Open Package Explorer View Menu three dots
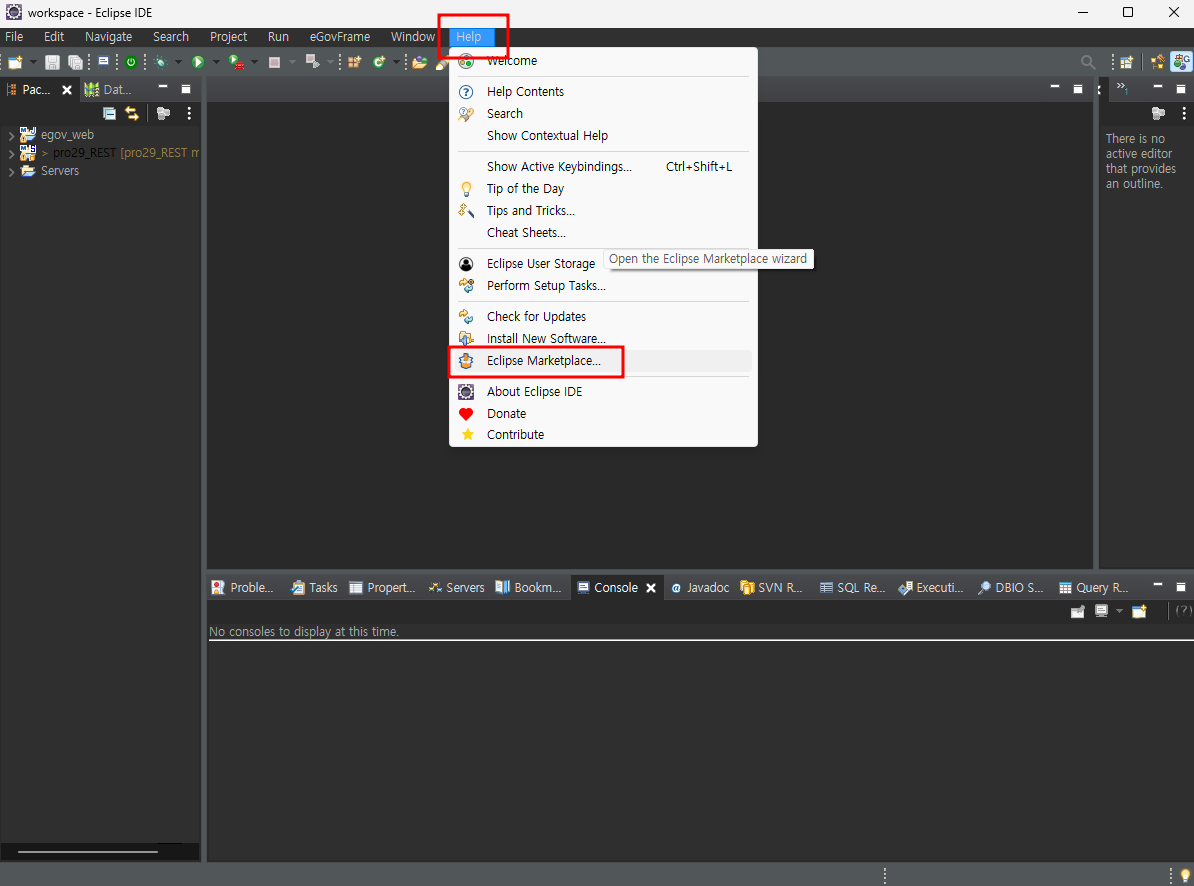1194x886 pixels. (x=189, y=113)
